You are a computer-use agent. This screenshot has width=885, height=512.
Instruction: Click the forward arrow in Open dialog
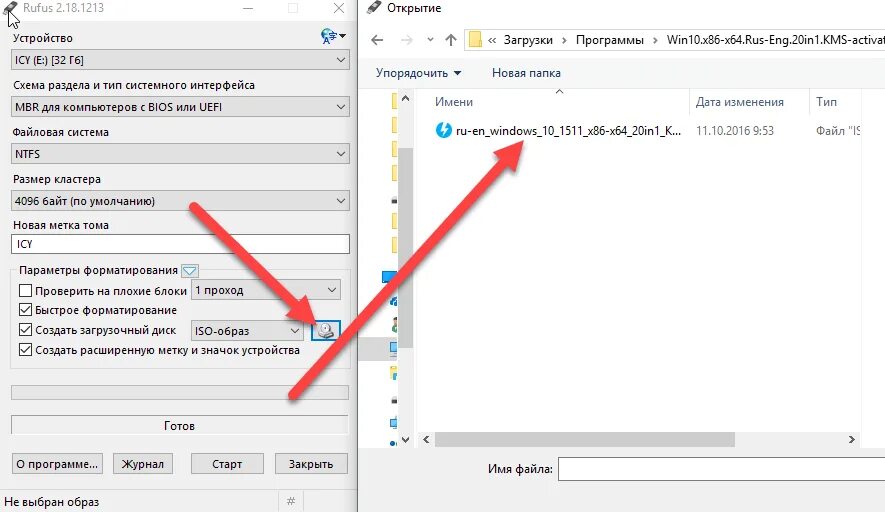(406, 40)
